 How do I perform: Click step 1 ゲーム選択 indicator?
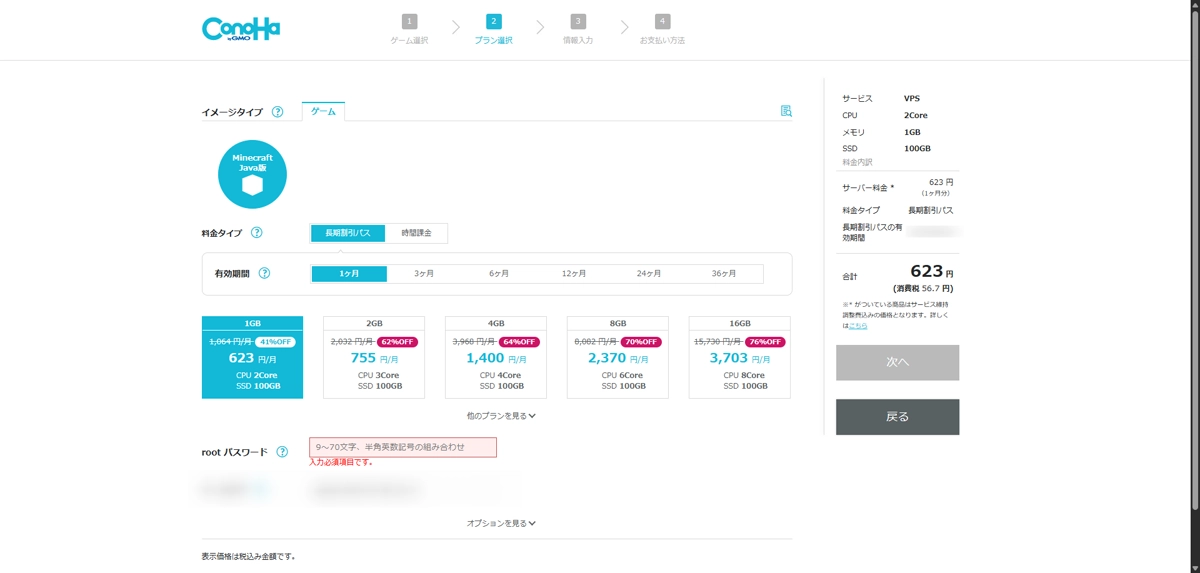(409, 29)
